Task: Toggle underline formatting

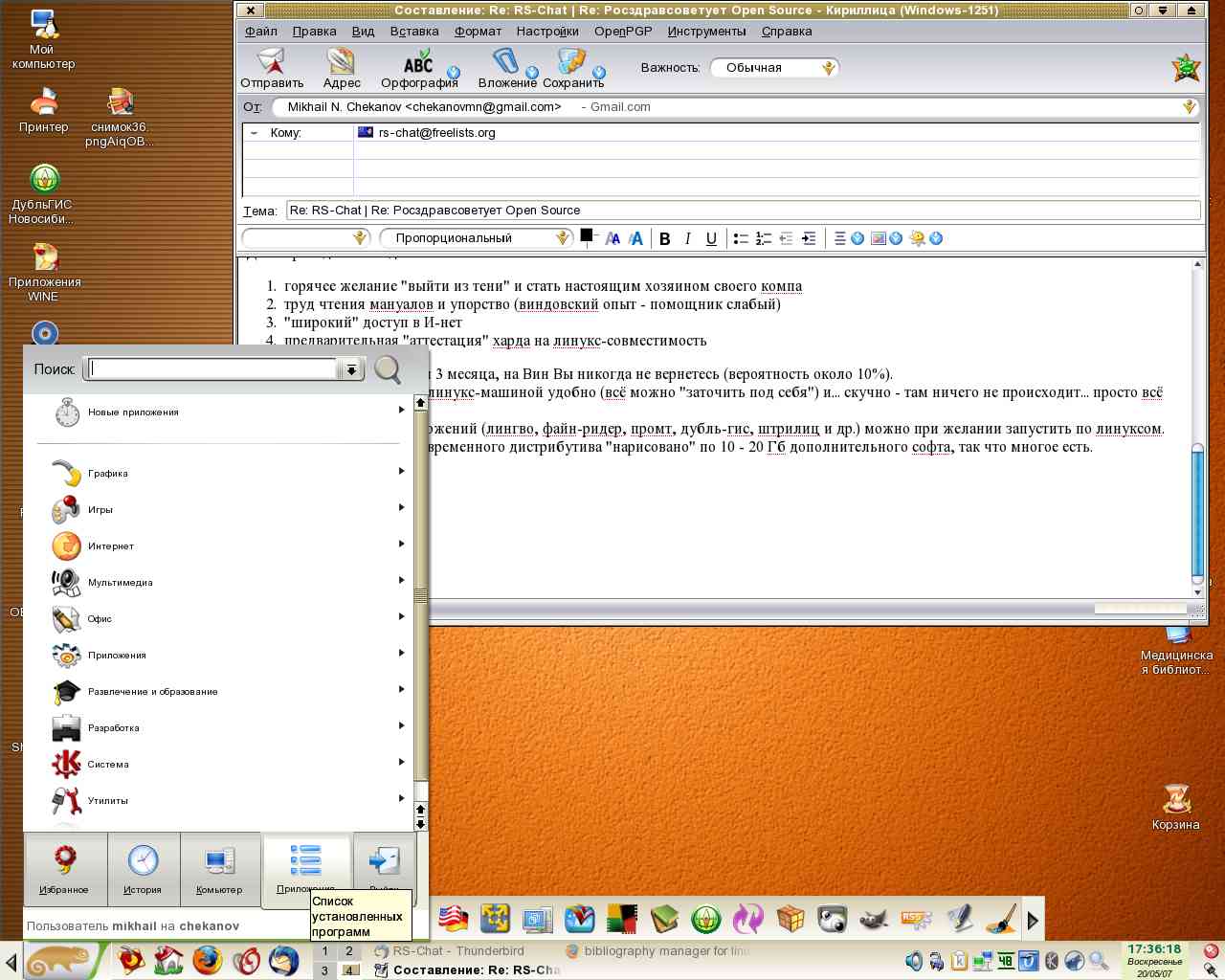Action: pyautogui.click(x=711, y=238)
